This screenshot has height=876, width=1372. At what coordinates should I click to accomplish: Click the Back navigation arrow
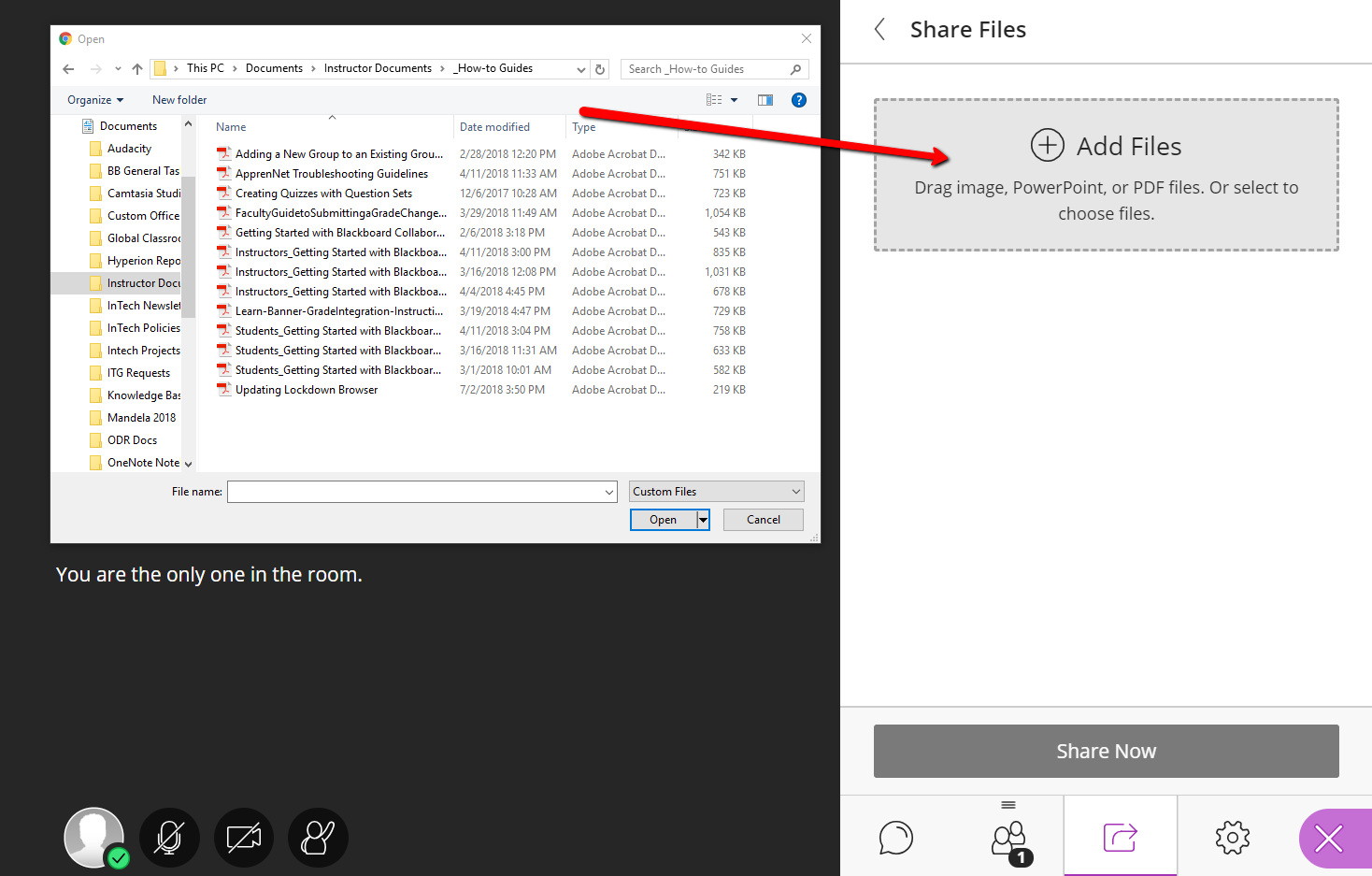tap(68, 69)
